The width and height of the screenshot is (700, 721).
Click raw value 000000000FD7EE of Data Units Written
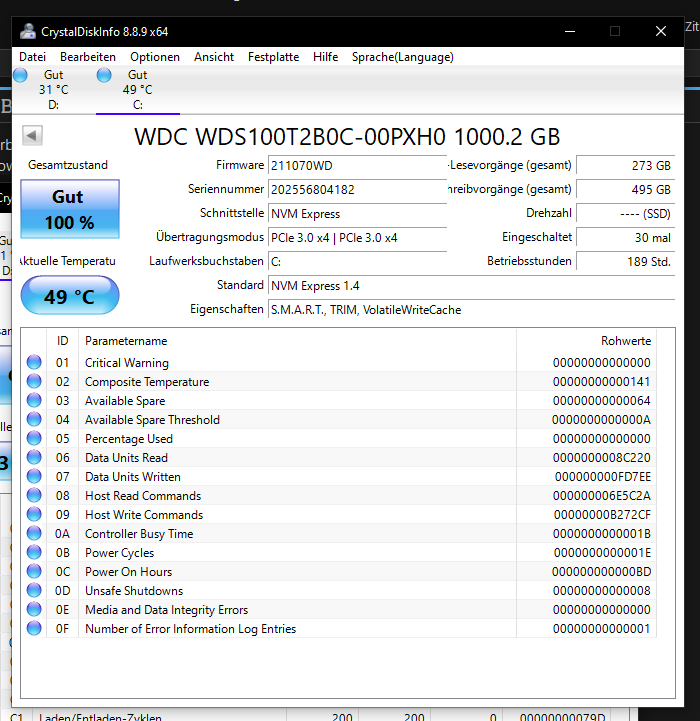602,477
